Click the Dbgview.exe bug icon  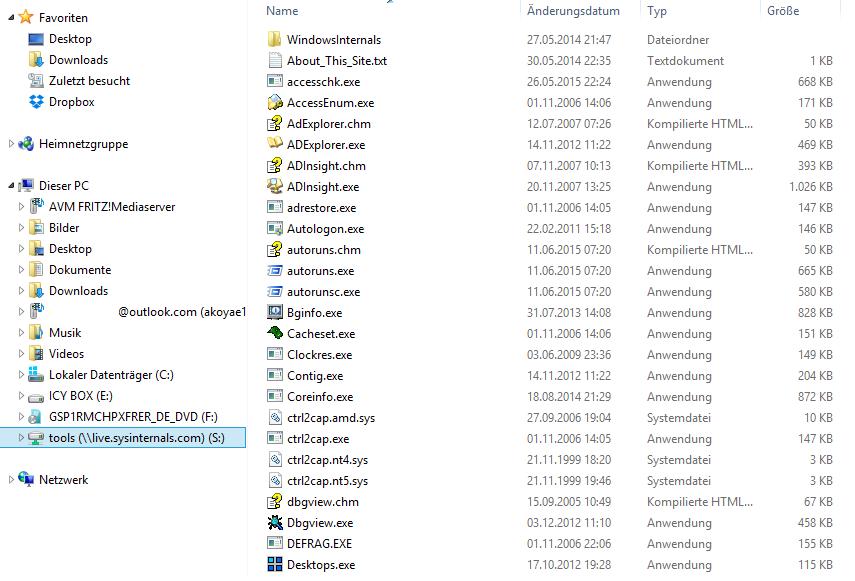click(x=275, y=522)
